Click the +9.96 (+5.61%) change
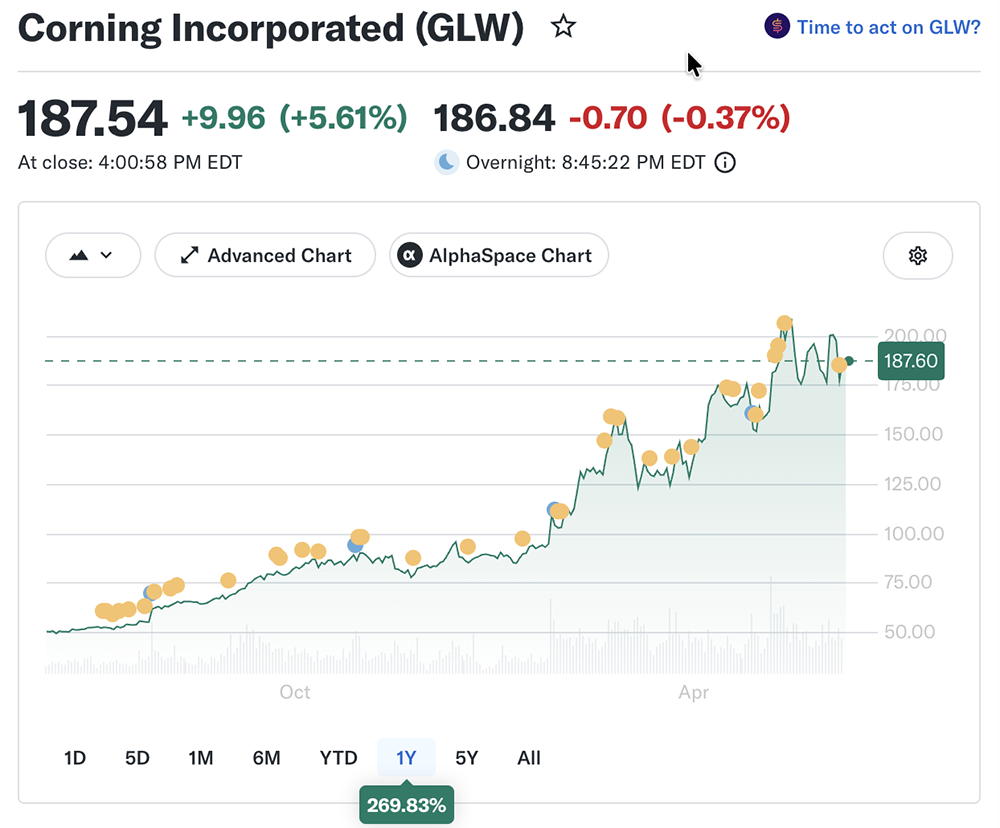 (294, 118)
